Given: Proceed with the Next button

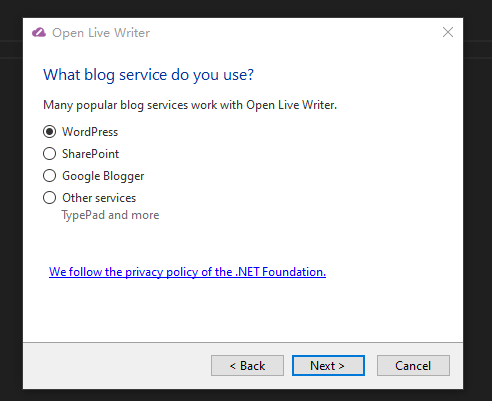Looking at the screenshot, I should [328, 366].
